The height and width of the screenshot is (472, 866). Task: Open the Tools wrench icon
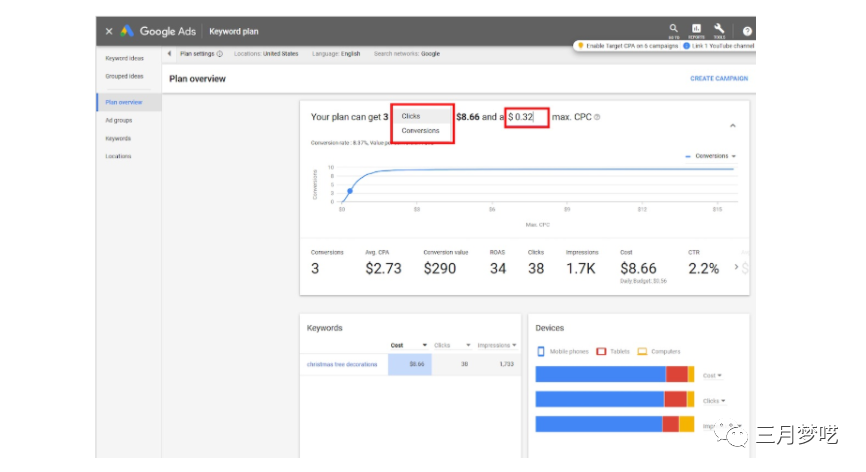(x=719, y=29)
